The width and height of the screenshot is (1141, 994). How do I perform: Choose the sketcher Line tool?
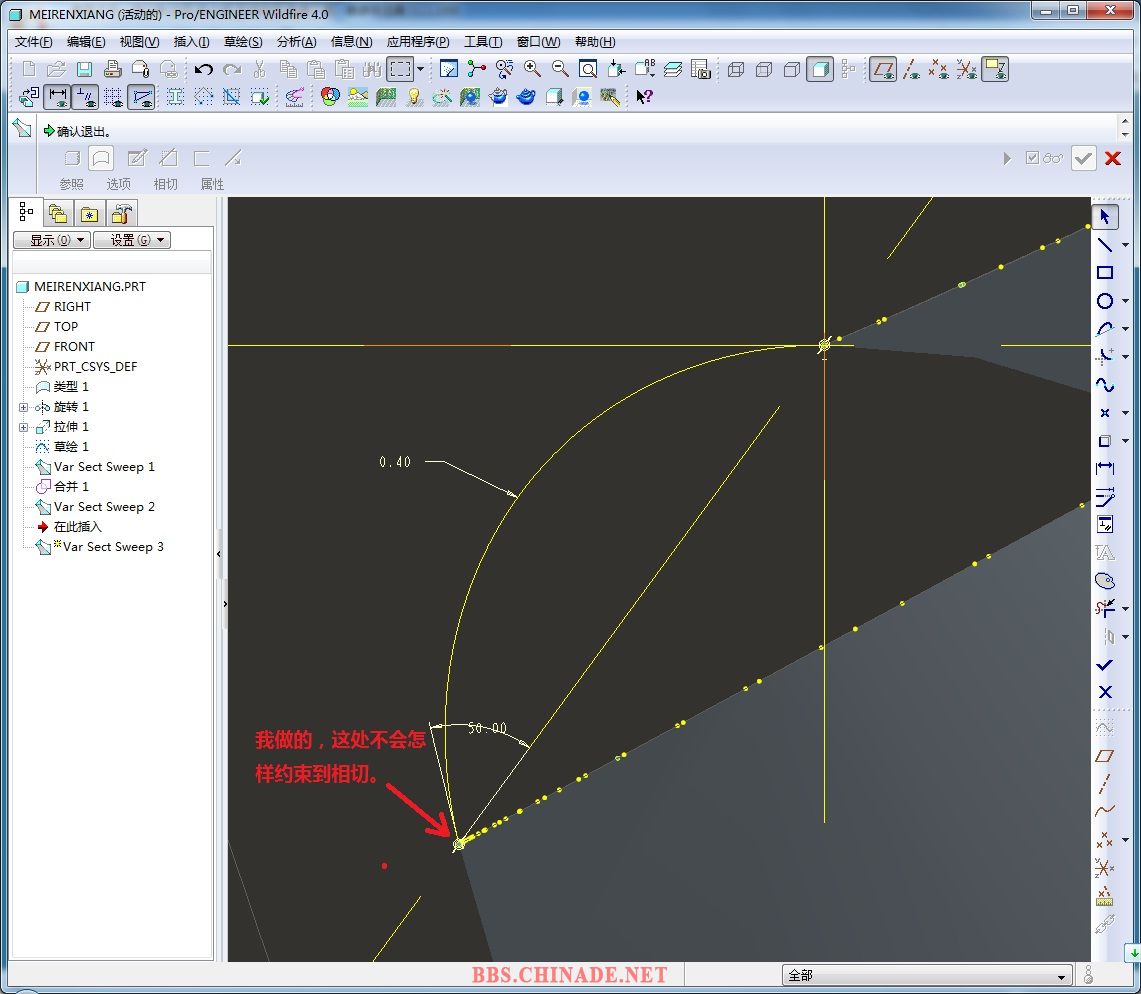point(1105,244)
